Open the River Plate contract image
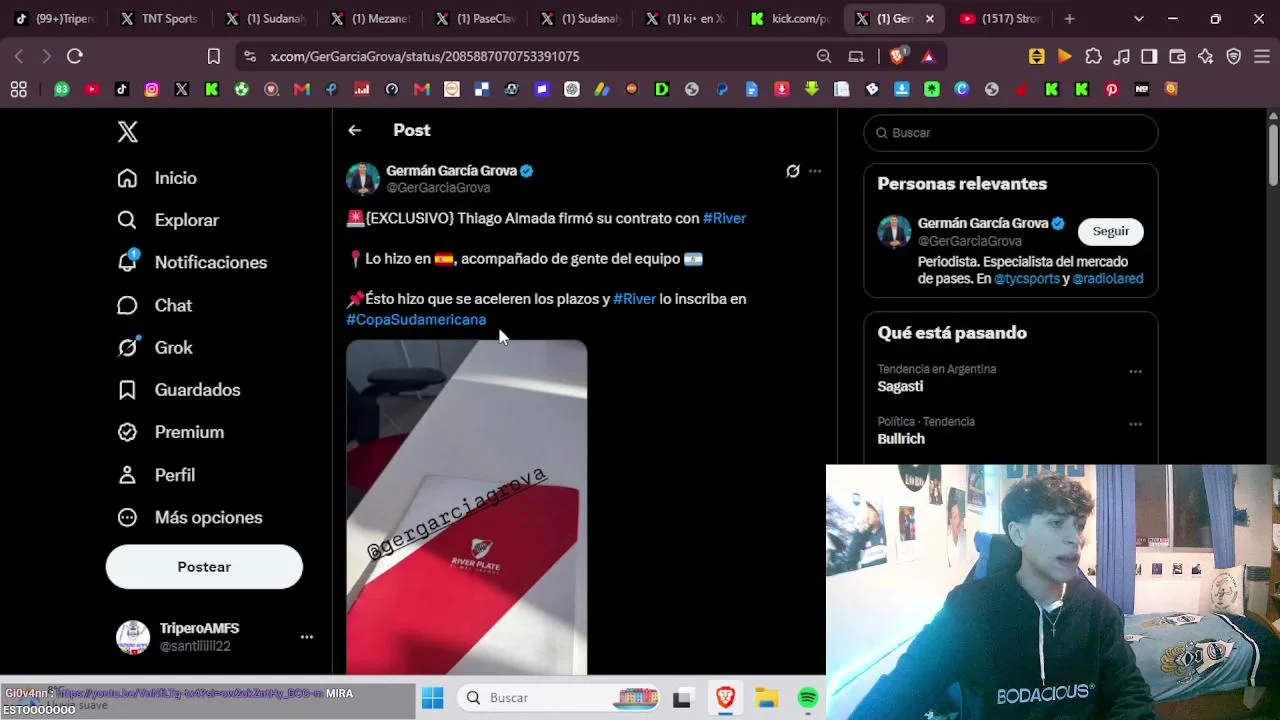 [467, 507]
